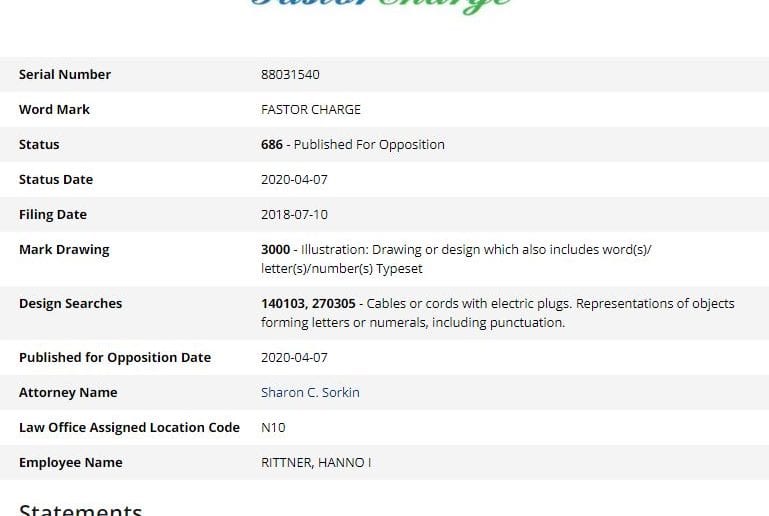
Task: Click the Serial Number label
Action: point(65,75)
